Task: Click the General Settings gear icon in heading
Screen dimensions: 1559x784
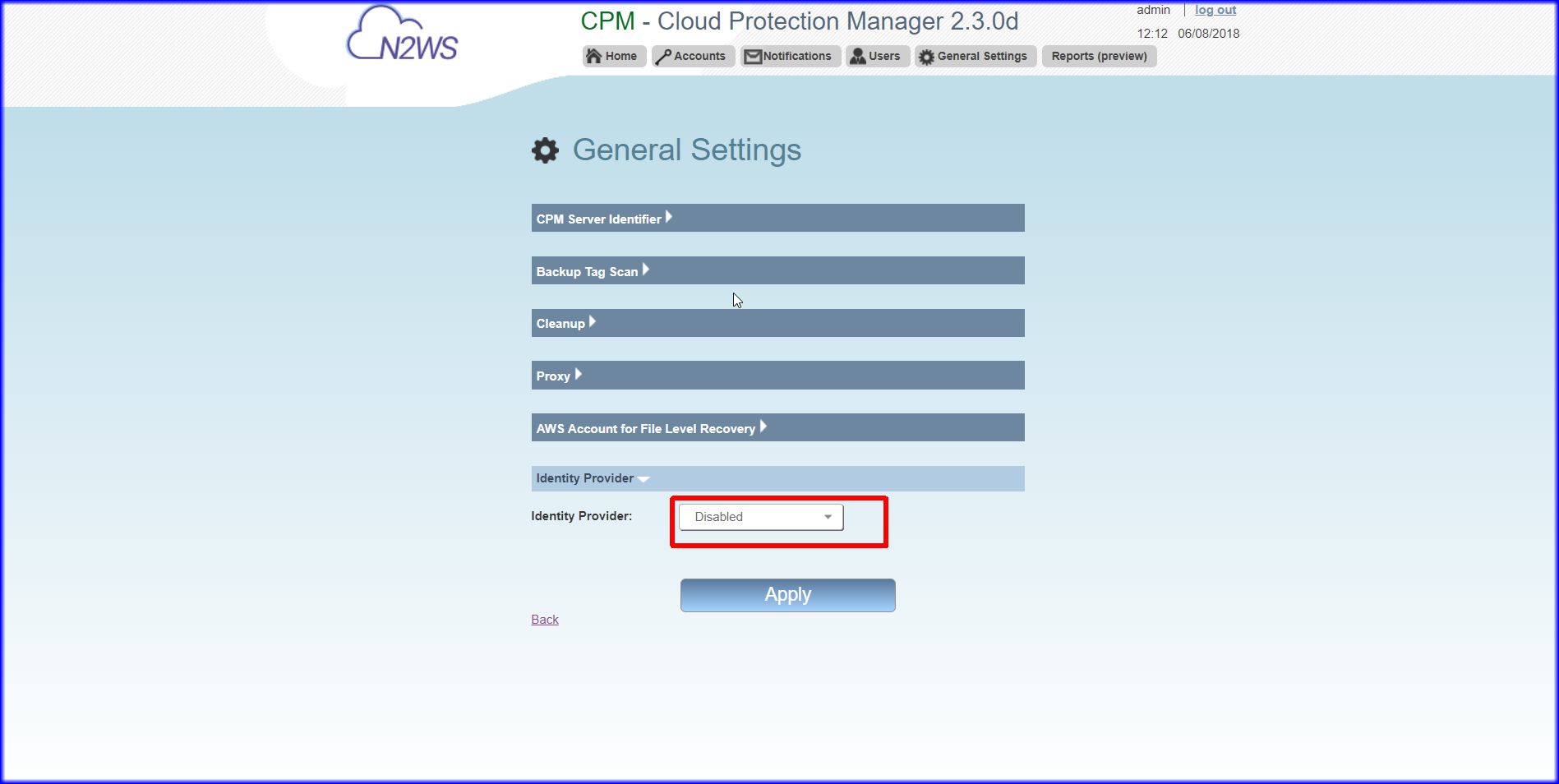Action: coord(545,150)
